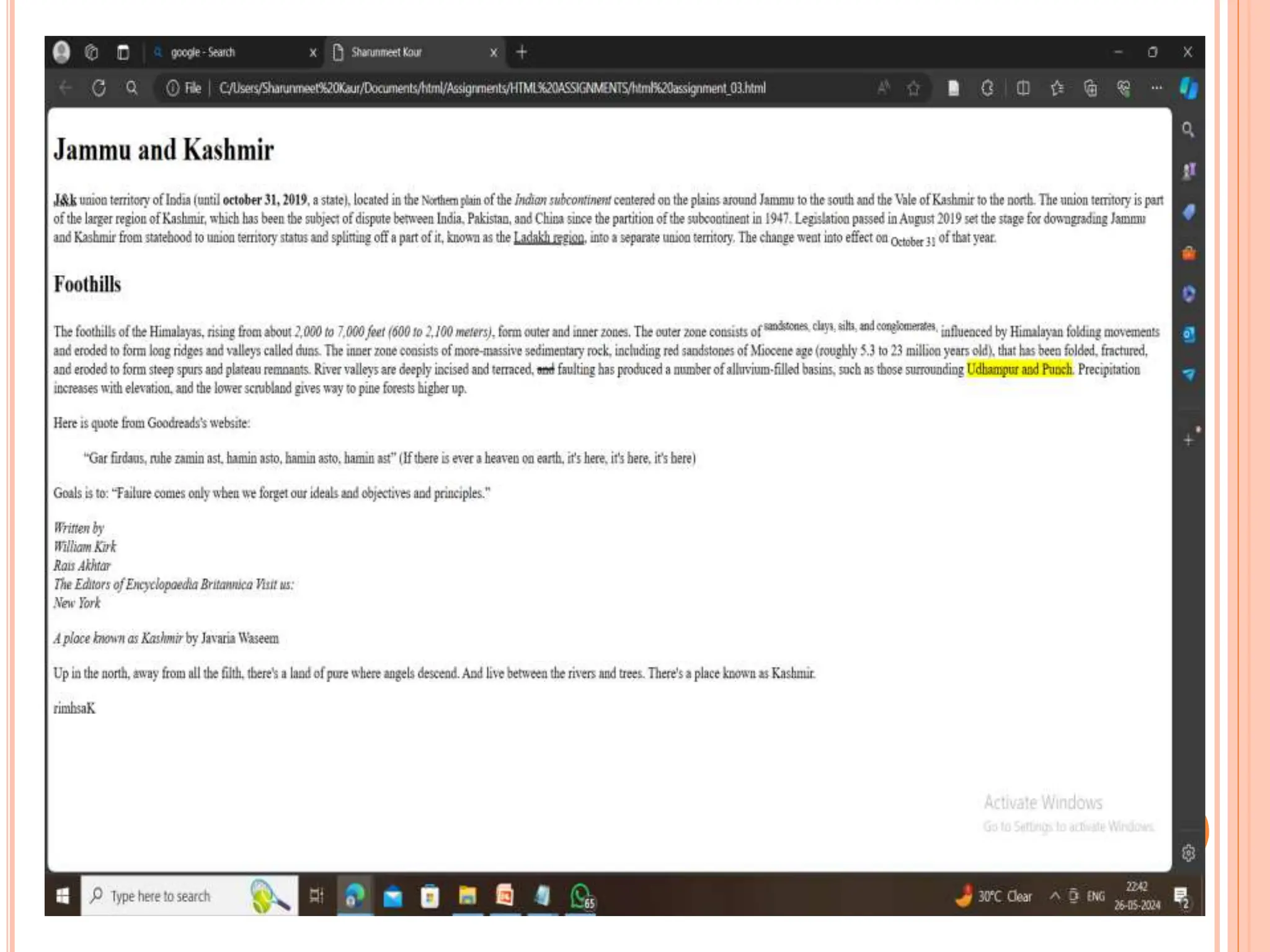Open Browser essentials heart icon
This screenshot has width=1270, height=952.
(x=1124, y=89)
